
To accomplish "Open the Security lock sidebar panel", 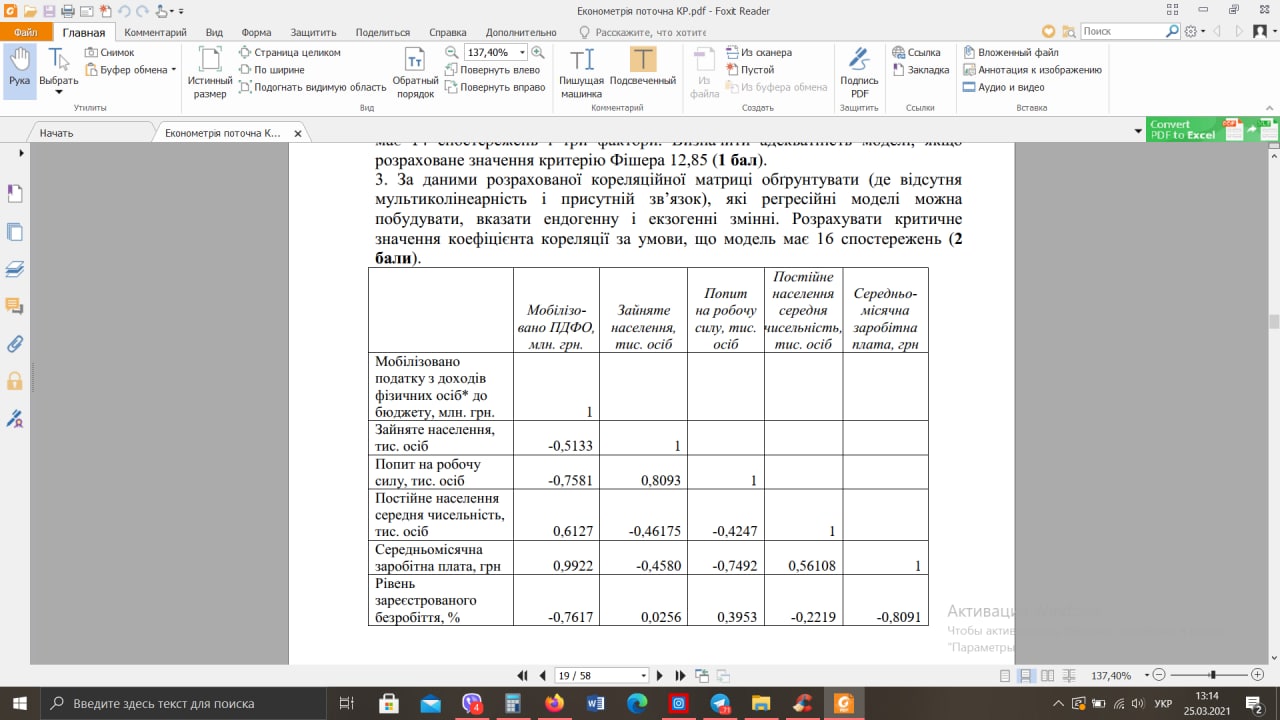I will pyautogui.click(x=14, y=381).
